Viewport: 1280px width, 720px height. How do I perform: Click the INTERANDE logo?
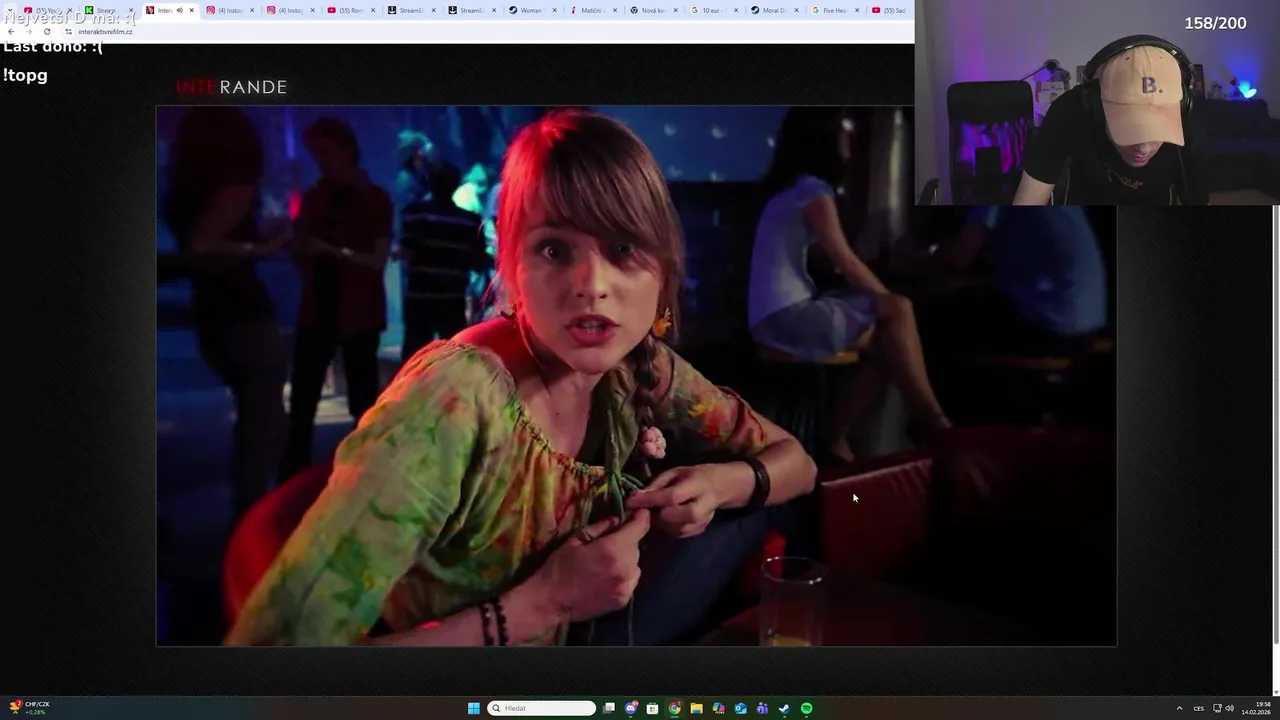tap(231, 87)
